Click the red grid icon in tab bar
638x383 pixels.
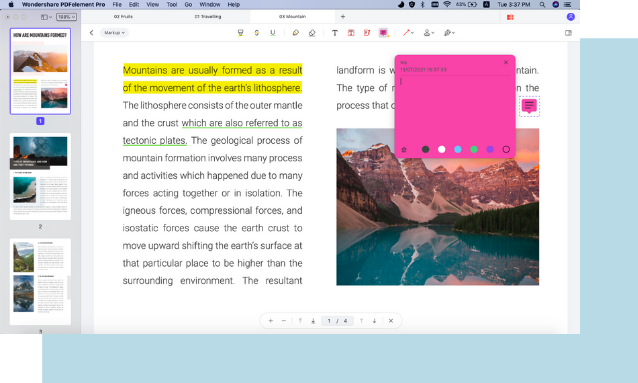pyautogui.click(x=510, y=17)
